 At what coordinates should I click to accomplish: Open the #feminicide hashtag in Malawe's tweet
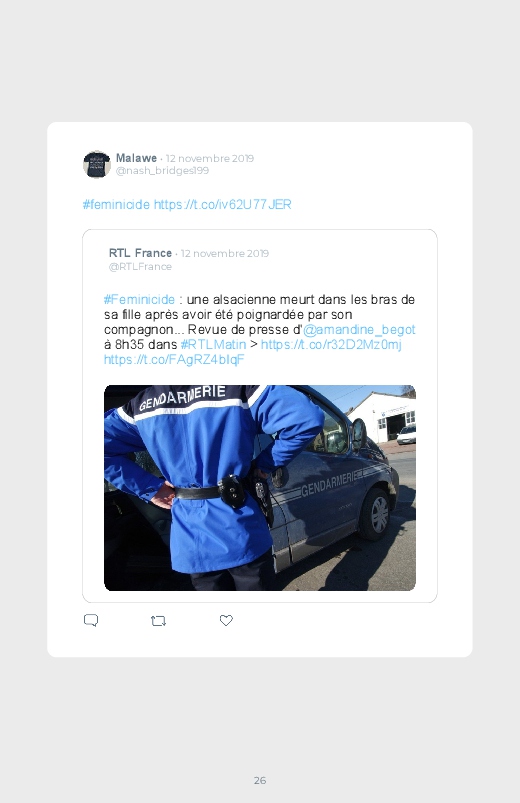click(x=116, y=204)
